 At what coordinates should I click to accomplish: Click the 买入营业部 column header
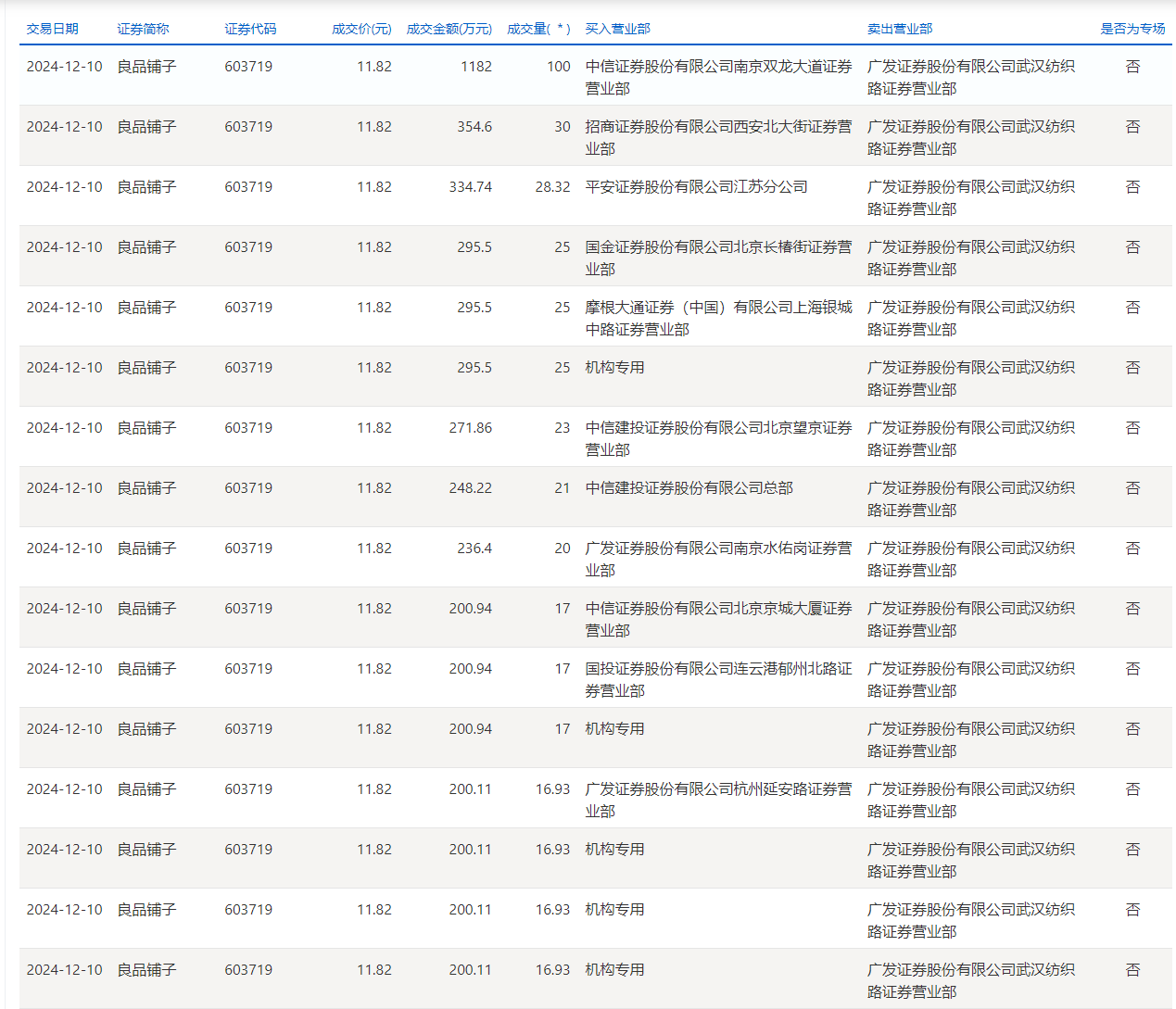(617, 29)
